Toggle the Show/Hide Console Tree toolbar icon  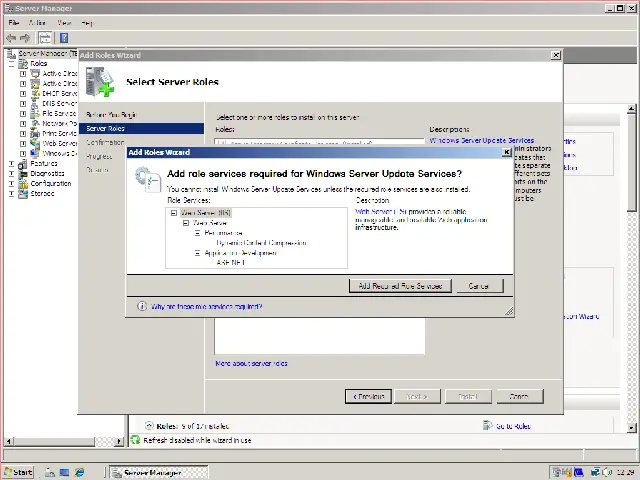coord(45,38)
